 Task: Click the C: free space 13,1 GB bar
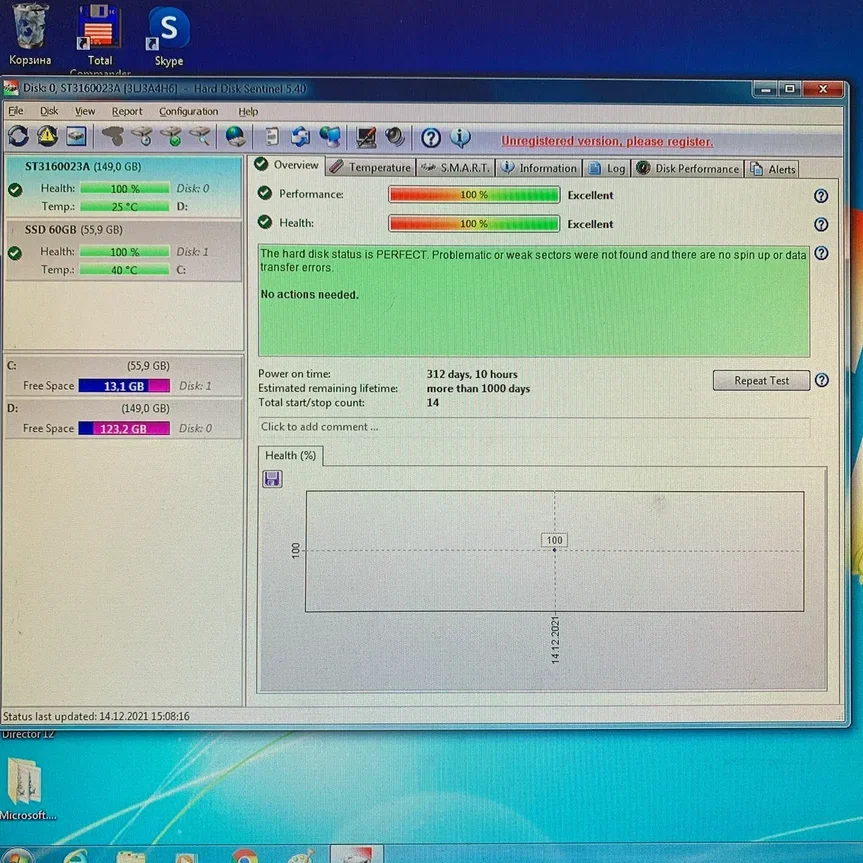(x=124, y=386)
